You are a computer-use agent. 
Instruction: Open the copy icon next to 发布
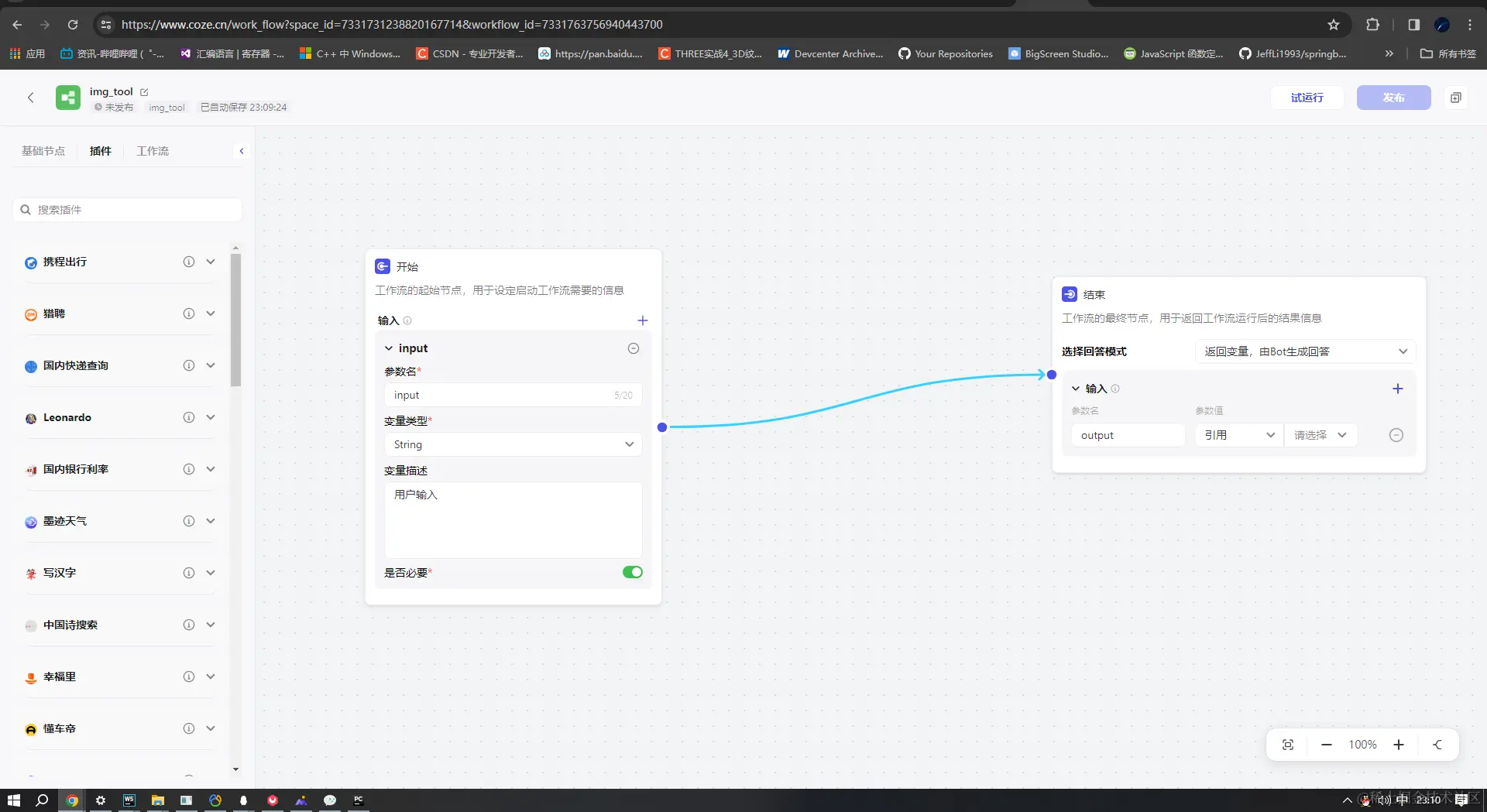click(1456, 98)
